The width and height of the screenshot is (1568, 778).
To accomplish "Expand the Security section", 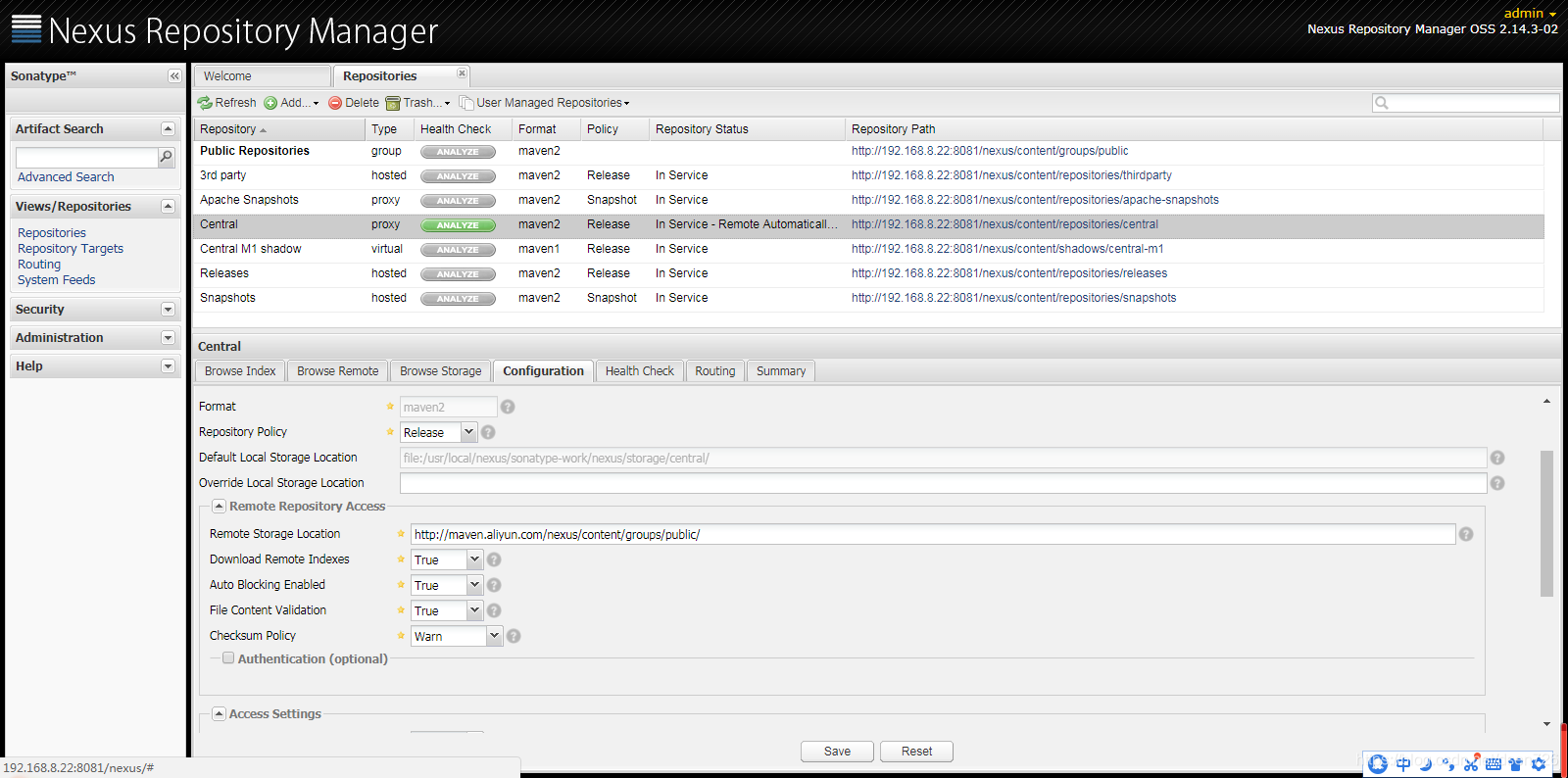I will pyautogui.click(x=168, y=310).
